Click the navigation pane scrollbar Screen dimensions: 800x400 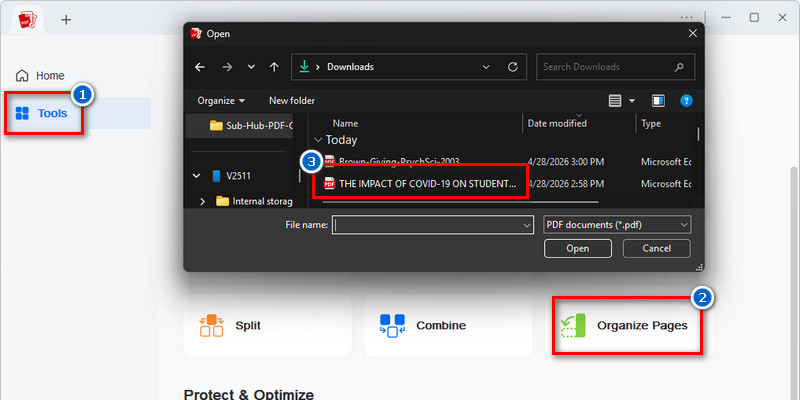point(299,176)
